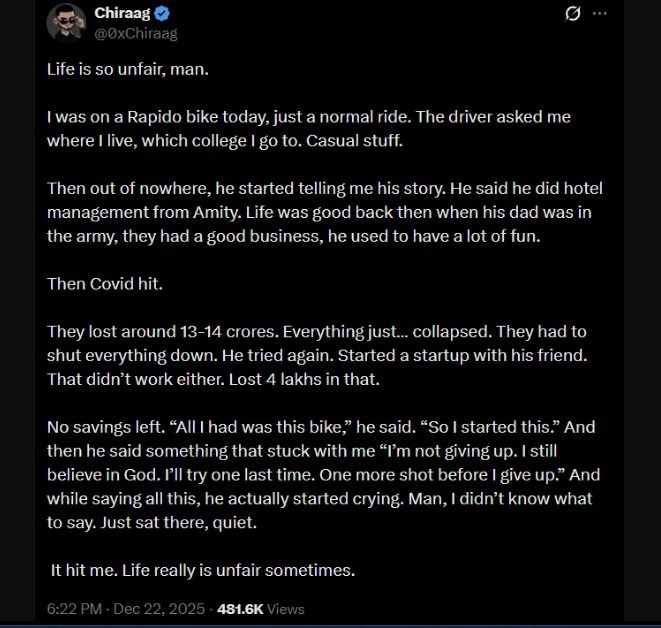Click the closing line "It hit me."
This screenshot has height=628, width=661.
pos(85,570)
